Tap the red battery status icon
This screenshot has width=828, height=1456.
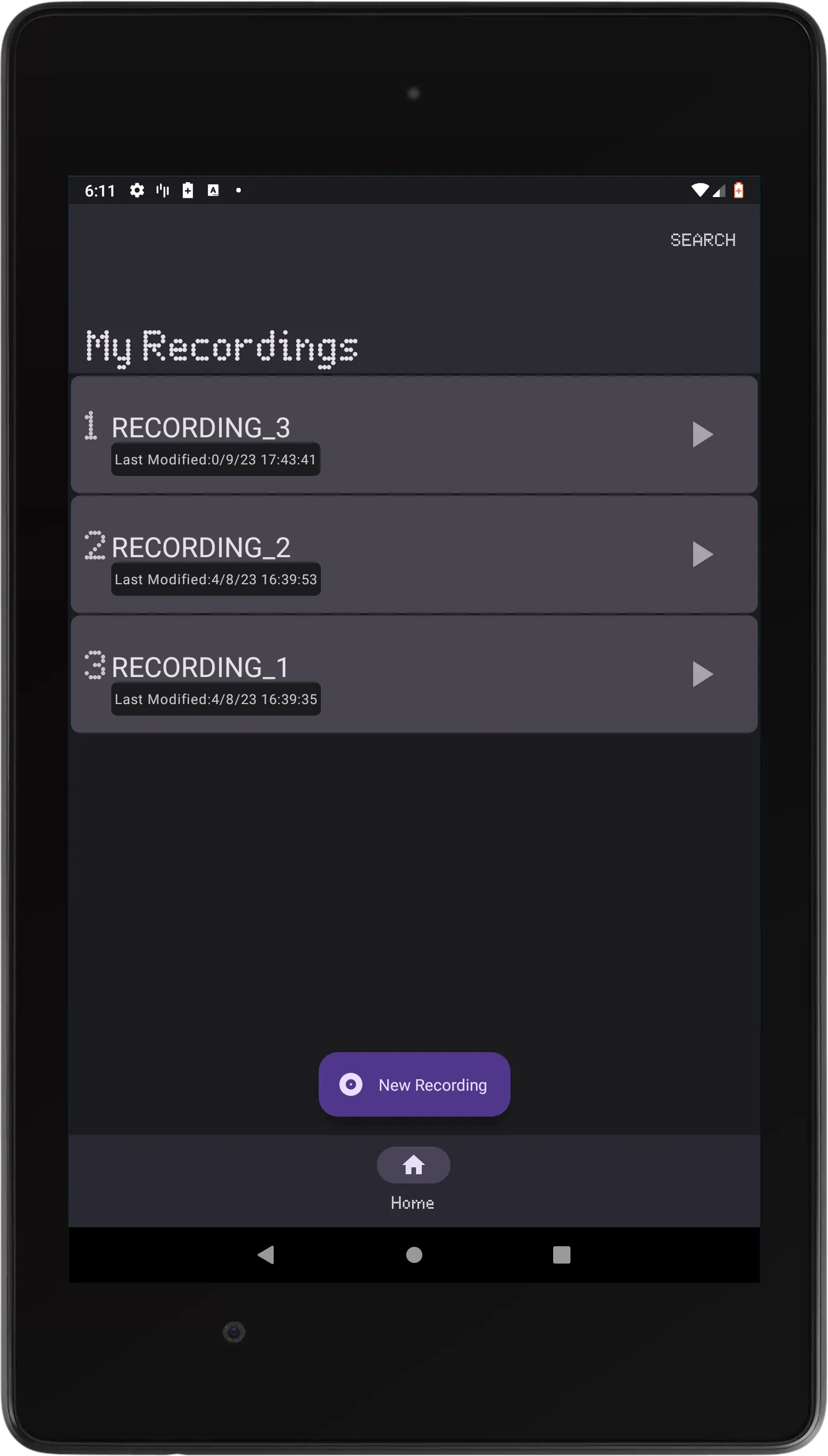point(739,190)
